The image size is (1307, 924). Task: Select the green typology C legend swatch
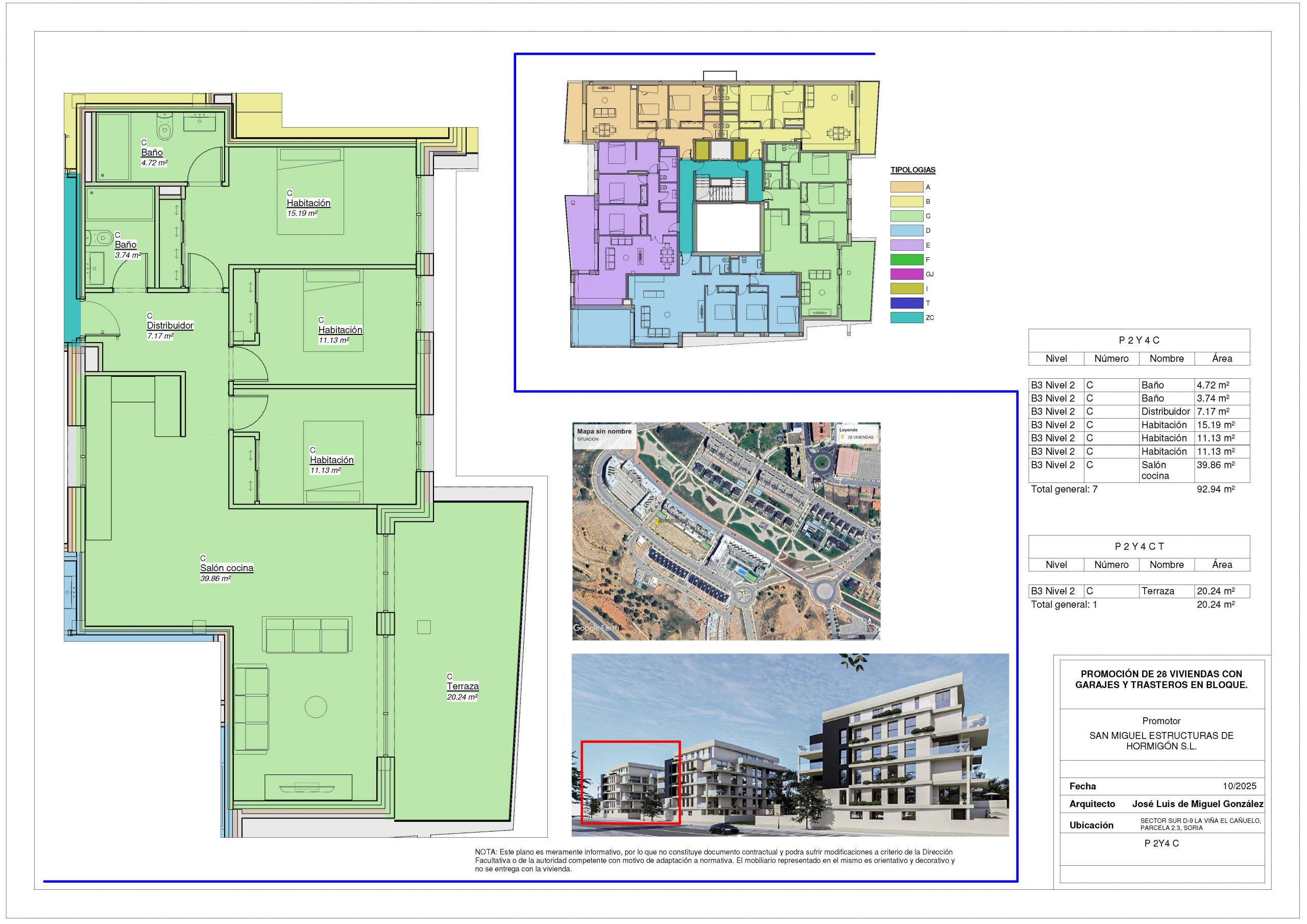(906, 216)
